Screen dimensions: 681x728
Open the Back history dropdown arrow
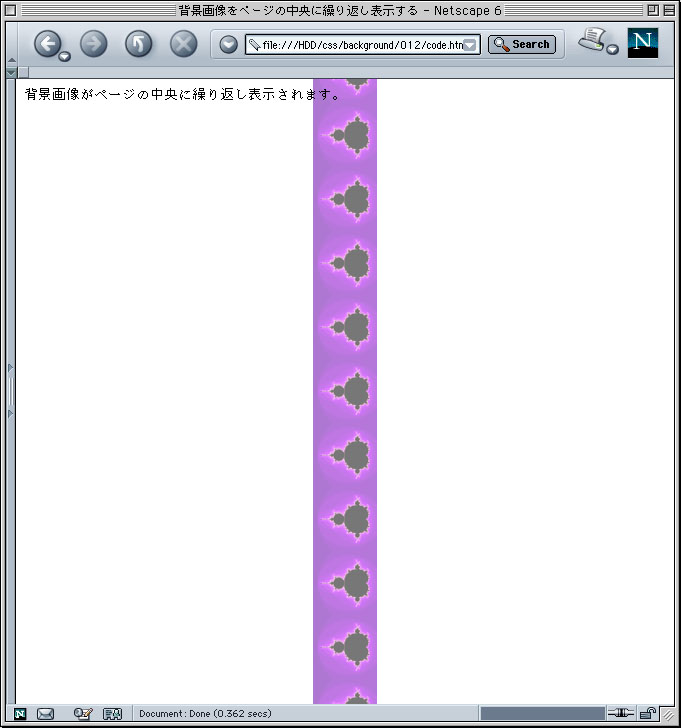pyautogui.click(x=65, y=56)
